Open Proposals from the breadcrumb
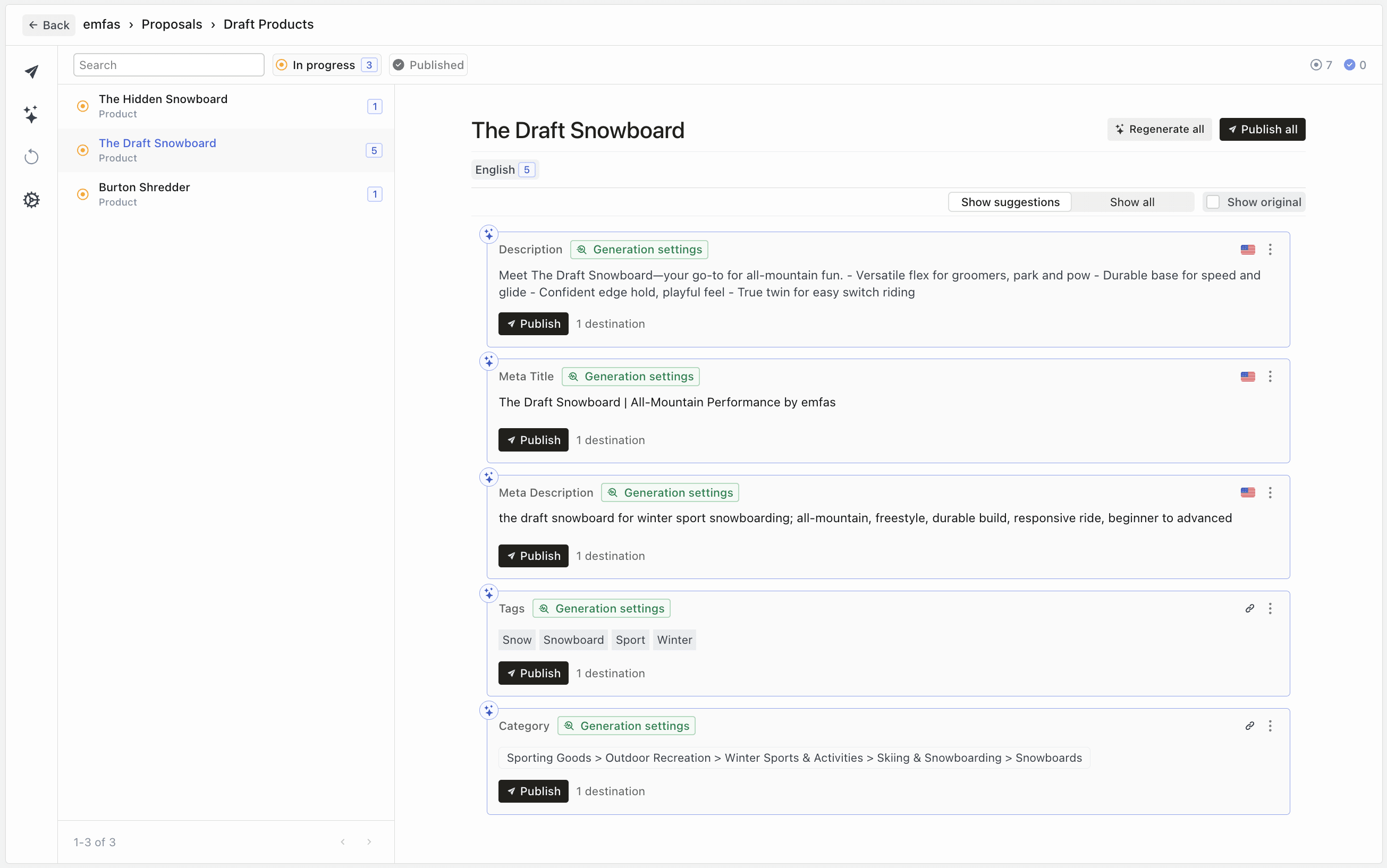This screenshot has height=868, width=1387. click(x=171, y=24)
